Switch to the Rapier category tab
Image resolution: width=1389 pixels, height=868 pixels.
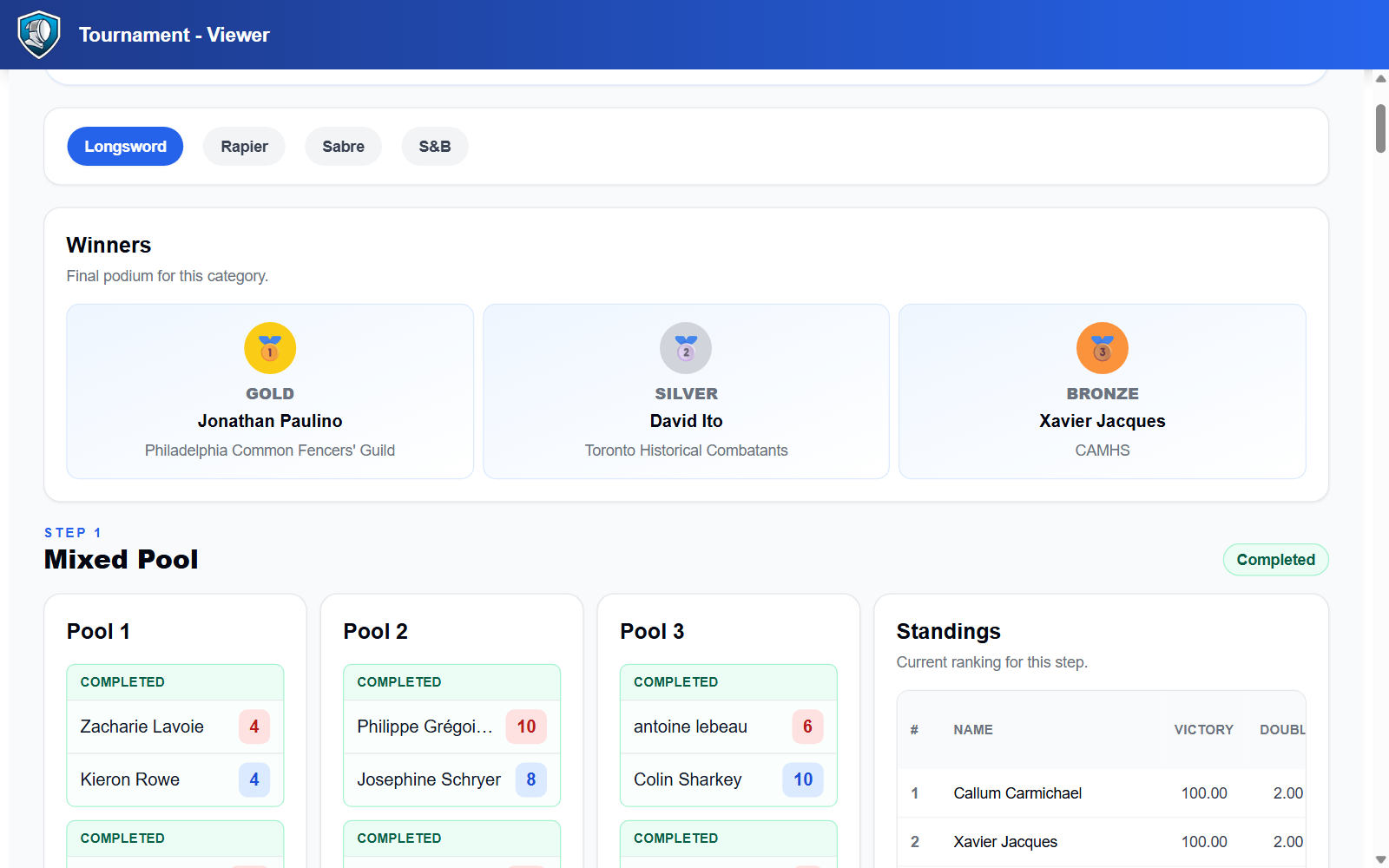click(244, 147)
